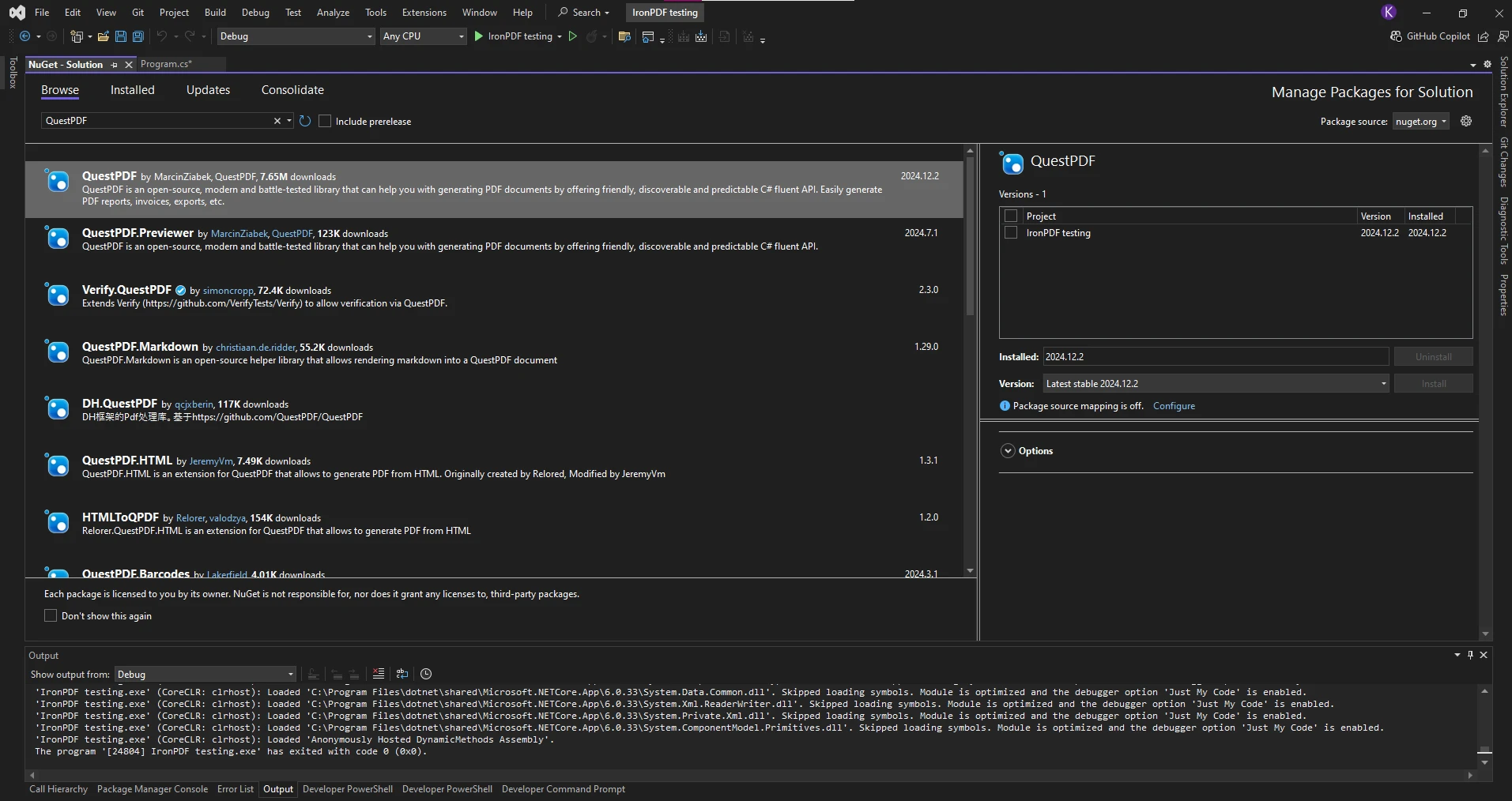This screenshot has height=801, width=1512.
Task: Click the christiaan.de.ridder author link
Action: 255,348
